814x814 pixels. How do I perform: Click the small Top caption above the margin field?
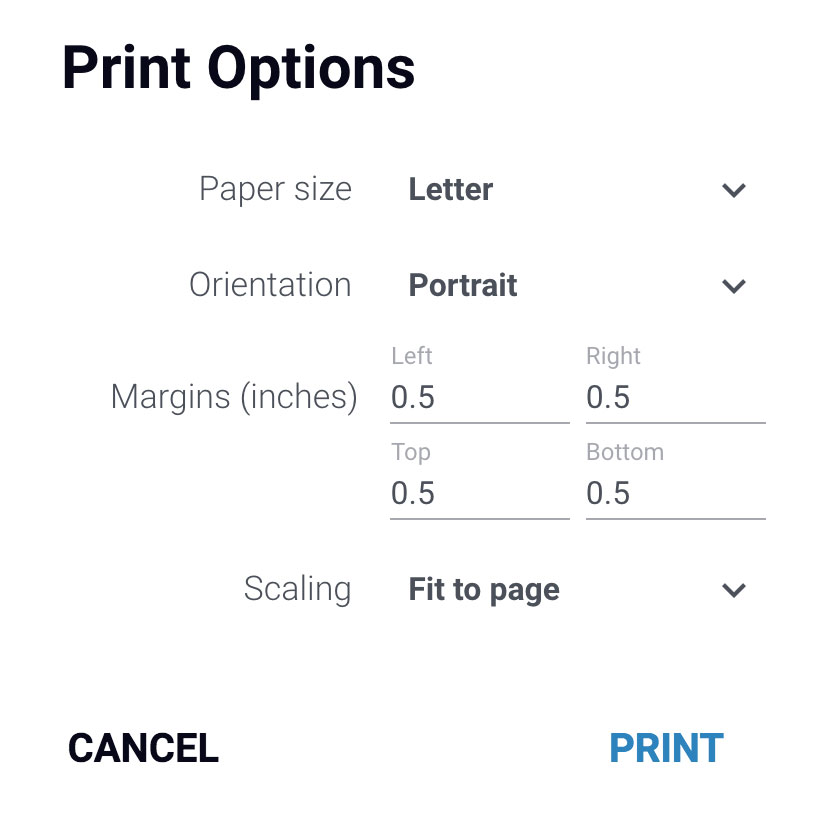click(411, 453)
